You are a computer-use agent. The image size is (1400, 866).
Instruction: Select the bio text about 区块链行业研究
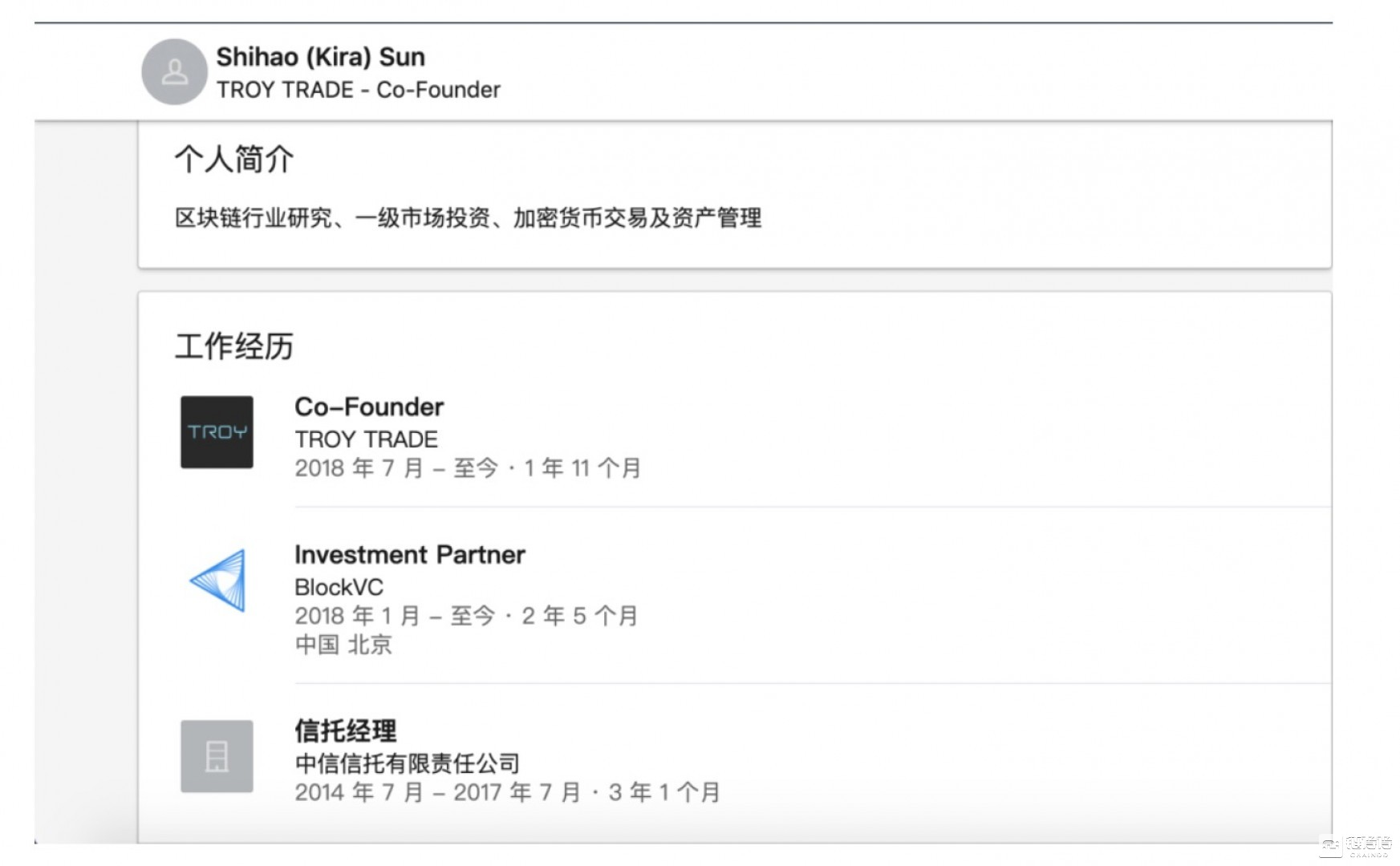click(469, 217)
